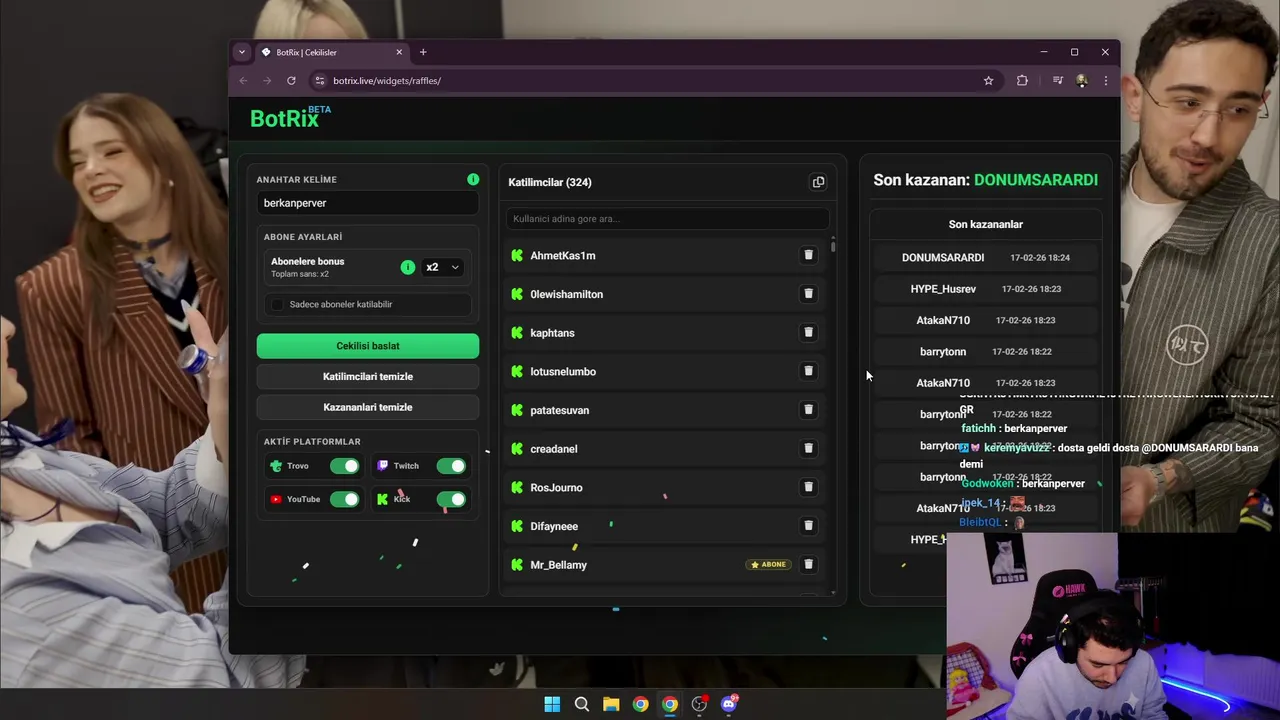Toggle Trovo platform off
This screenshot has height=720, width=1280.
point(345,466)
